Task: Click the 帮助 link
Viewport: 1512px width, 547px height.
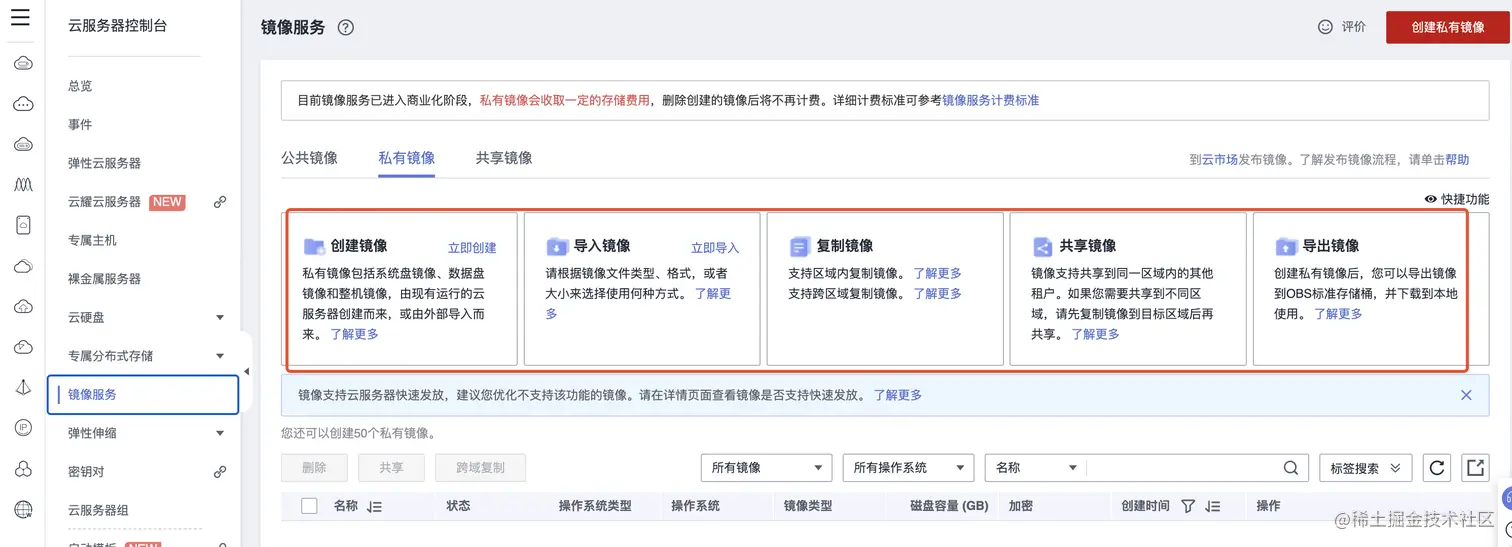Action: [1457, 159]
